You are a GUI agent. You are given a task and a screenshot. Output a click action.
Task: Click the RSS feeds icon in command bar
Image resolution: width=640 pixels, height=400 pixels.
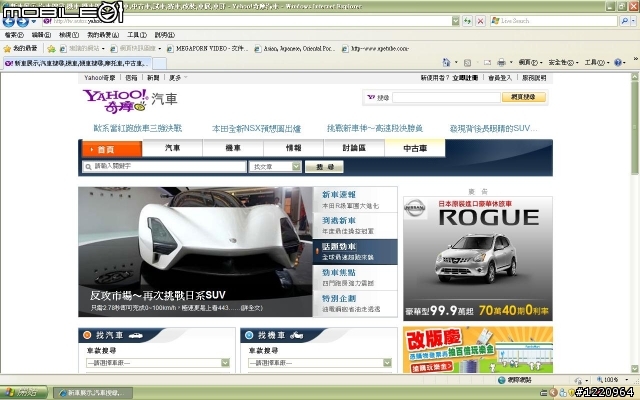pos(467,62)
